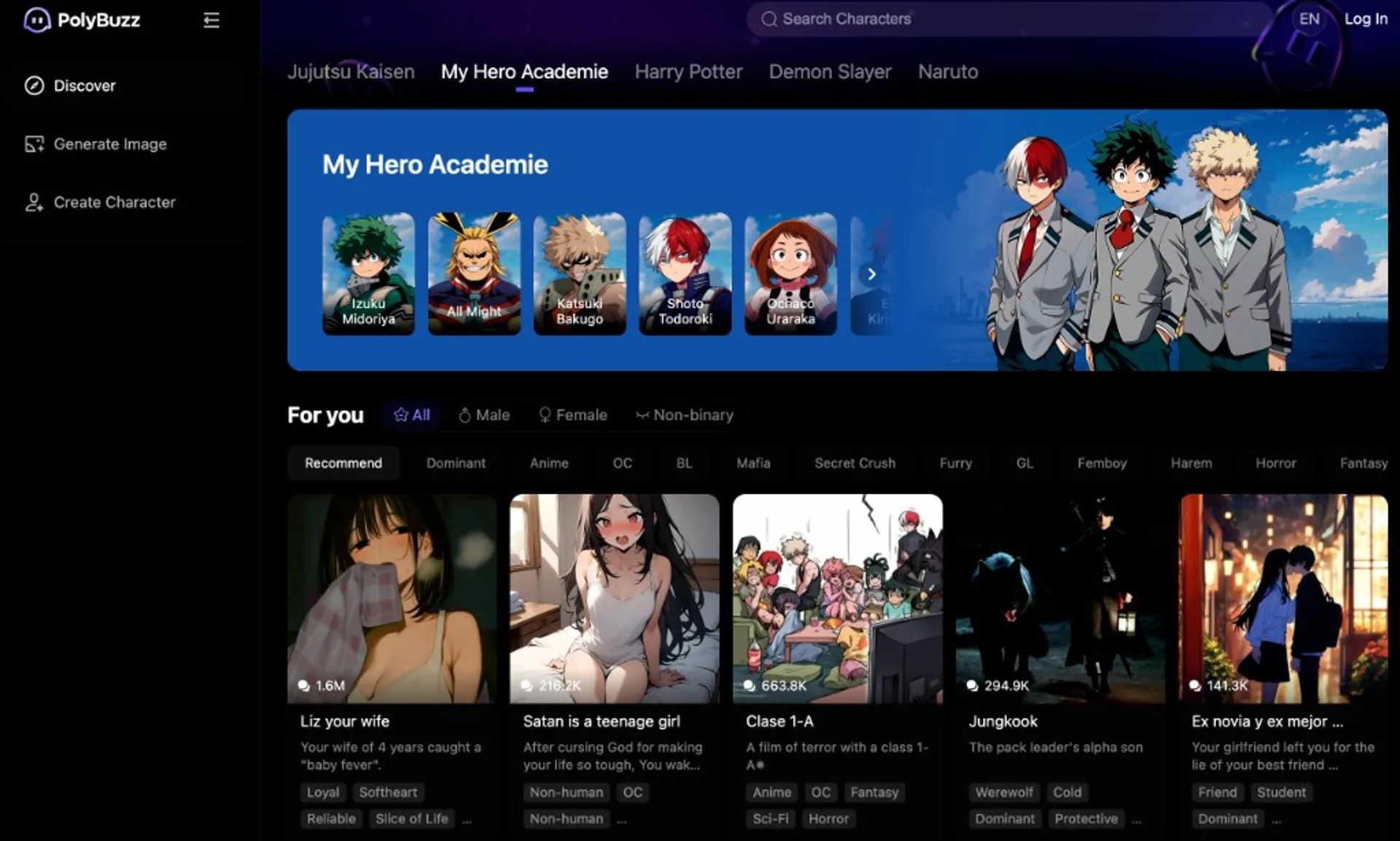Viewport: 1400px width, 841px height.
Task: Click the Log In button
Action: (x=1366, y=19)
